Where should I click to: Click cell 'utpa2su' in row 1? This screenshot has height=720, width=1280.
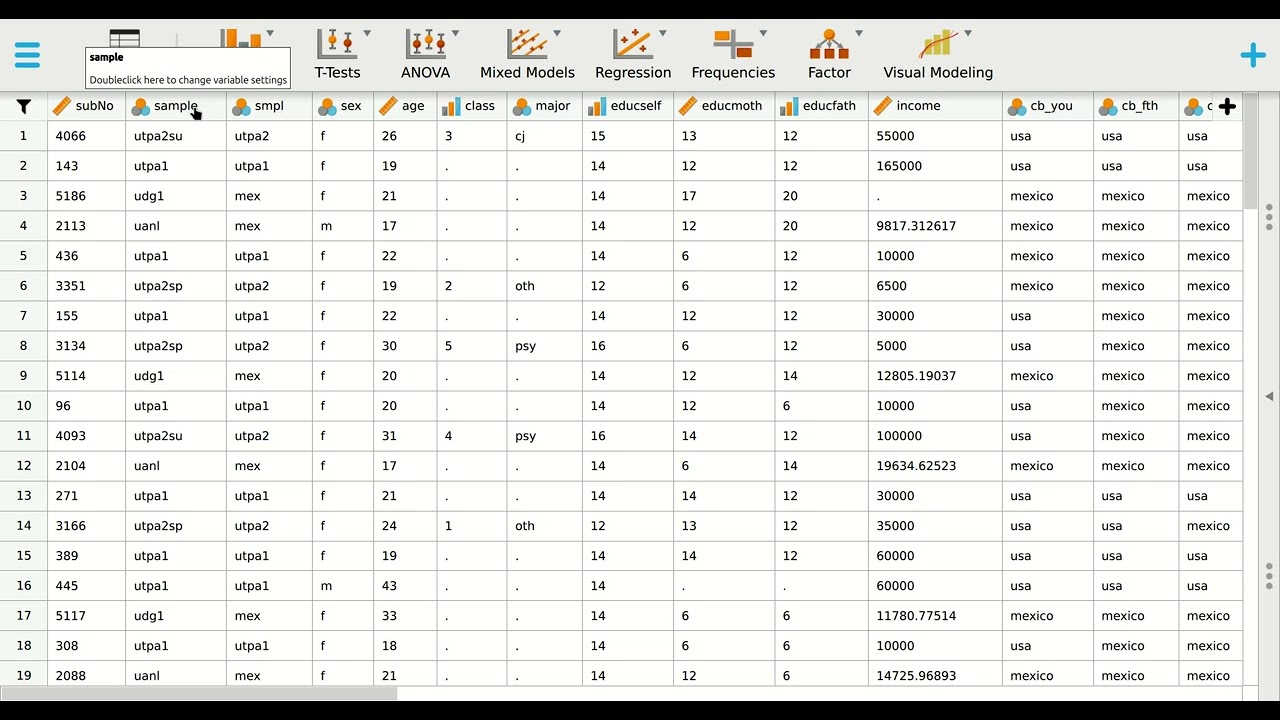(176, 136)
